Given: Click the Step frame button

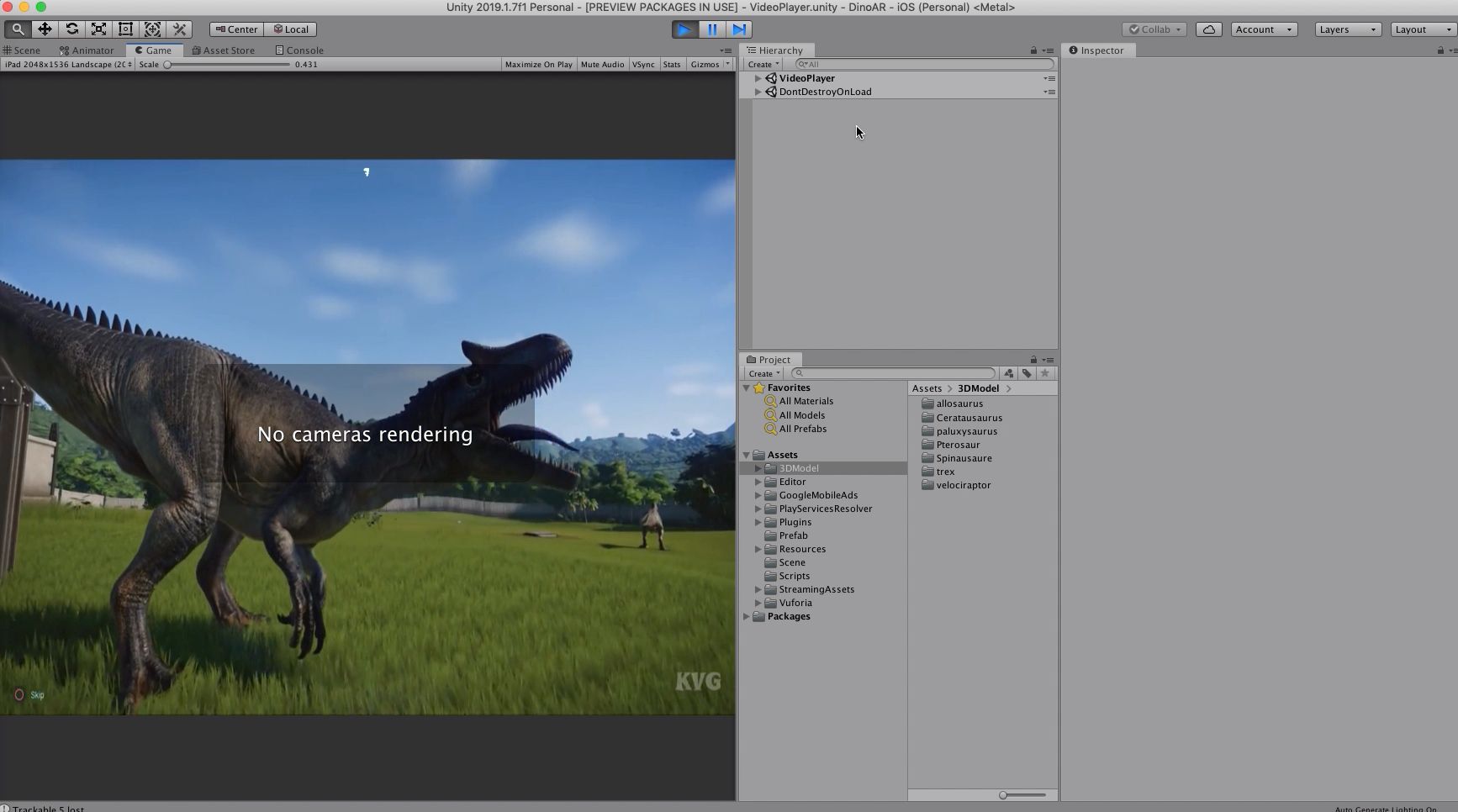Looking at the screenshot, I should click(x=739, y=29).
